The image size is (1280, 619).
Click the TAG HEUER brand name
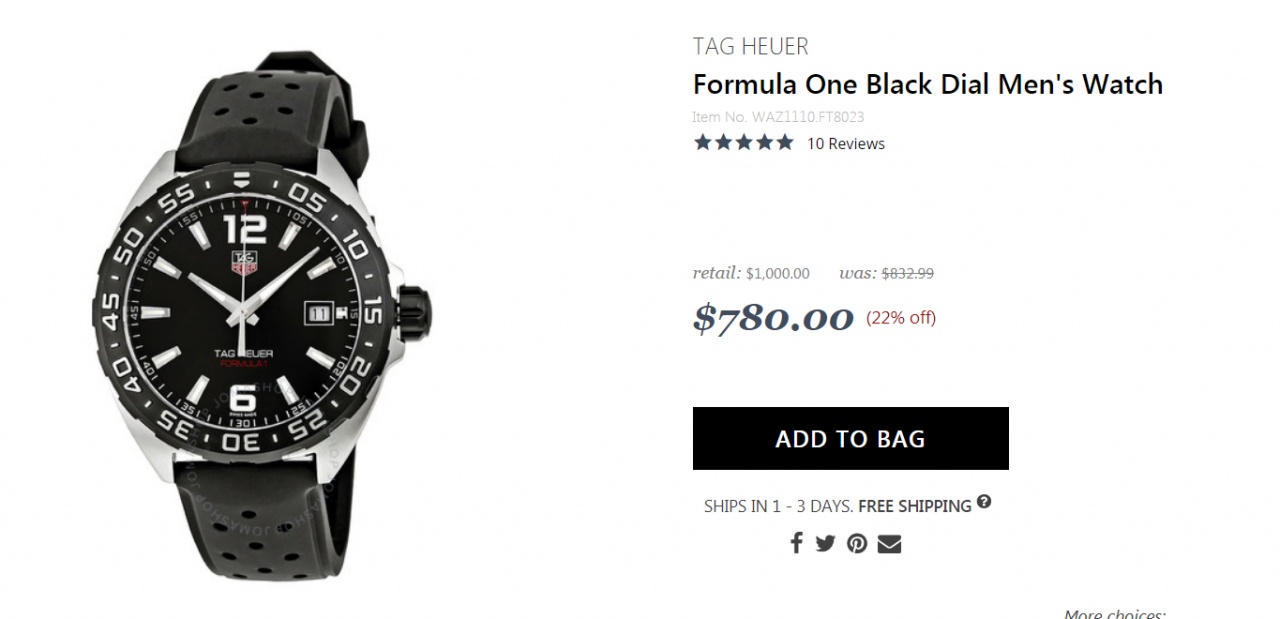[x=750, y=46]
